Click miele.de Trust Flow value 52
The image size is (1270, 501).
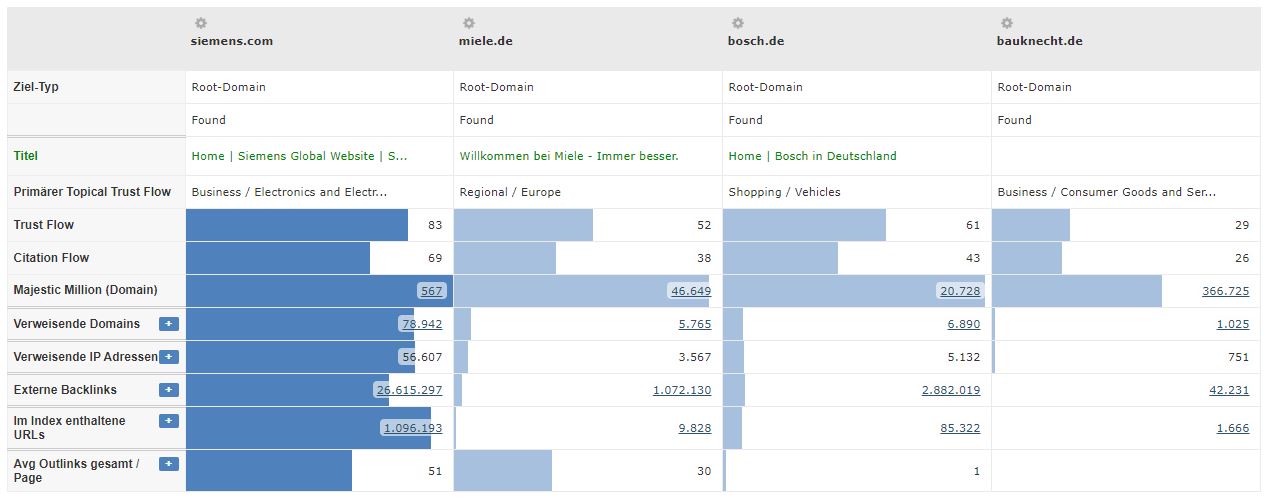[x=704, y=226]
